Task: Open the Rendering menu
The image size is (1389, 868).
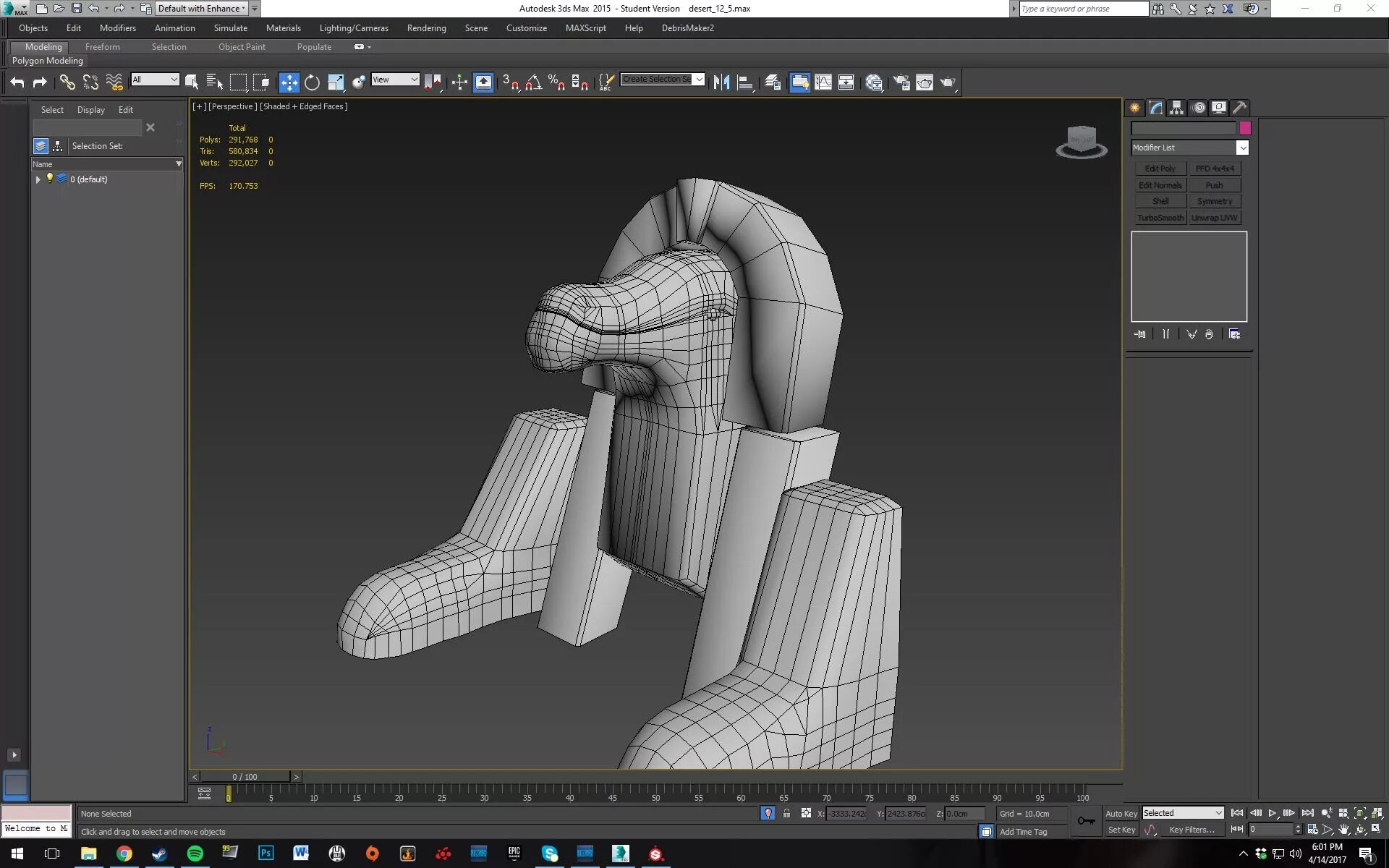Action: 426,28
